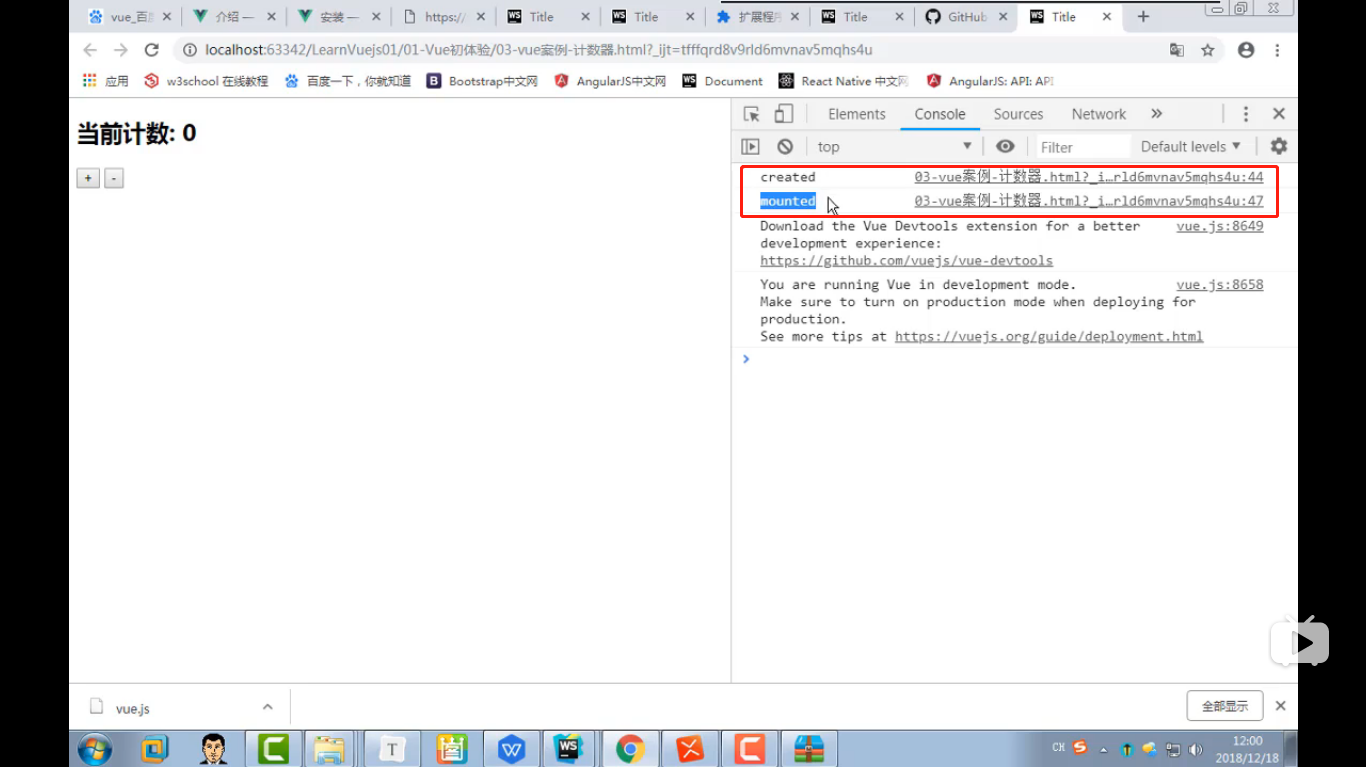1366x767 pixels.
Task: Open the vue.js:8658 source link
Action: [1220, 284]
